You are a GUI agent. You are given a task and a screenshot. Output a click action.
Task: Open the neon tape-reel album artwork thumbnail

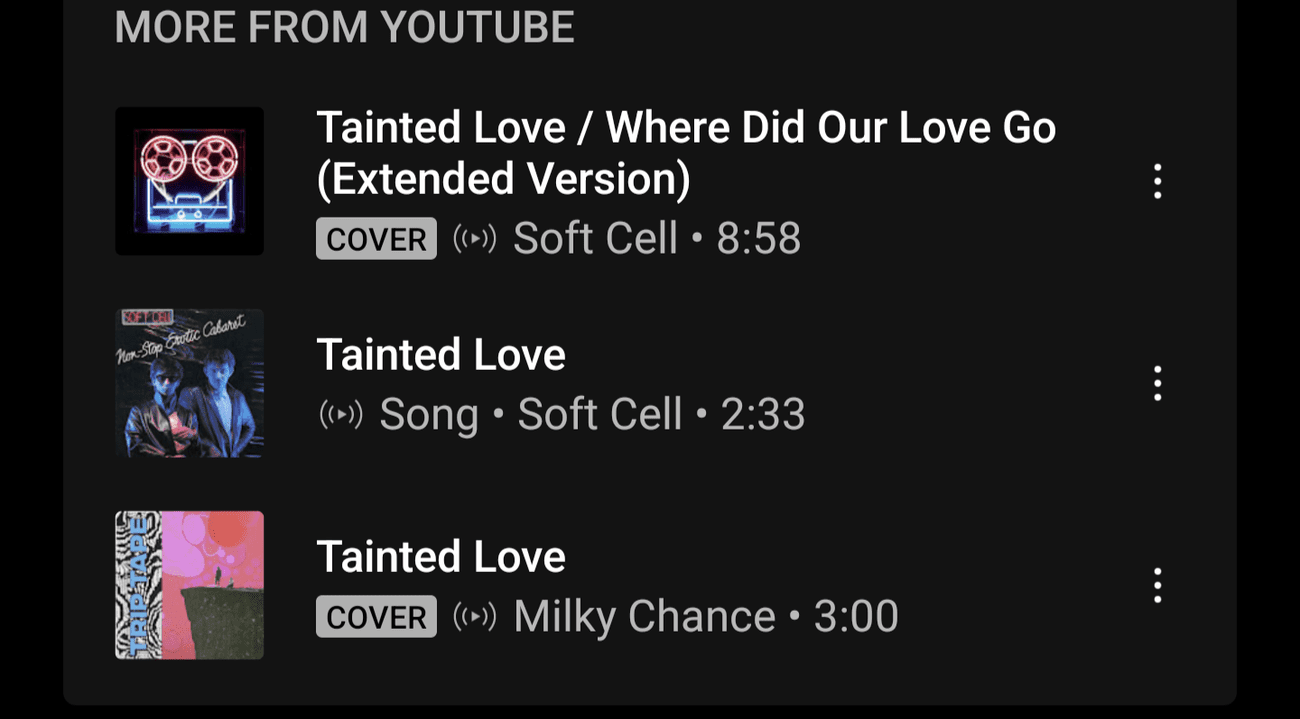coord(189,181)
